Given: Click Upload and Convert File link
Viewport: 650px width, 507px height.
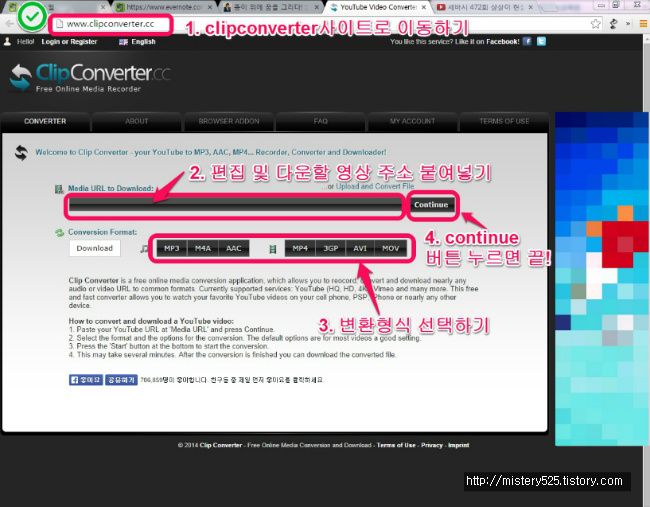Looking at the screenshot, I should [375, 187].
